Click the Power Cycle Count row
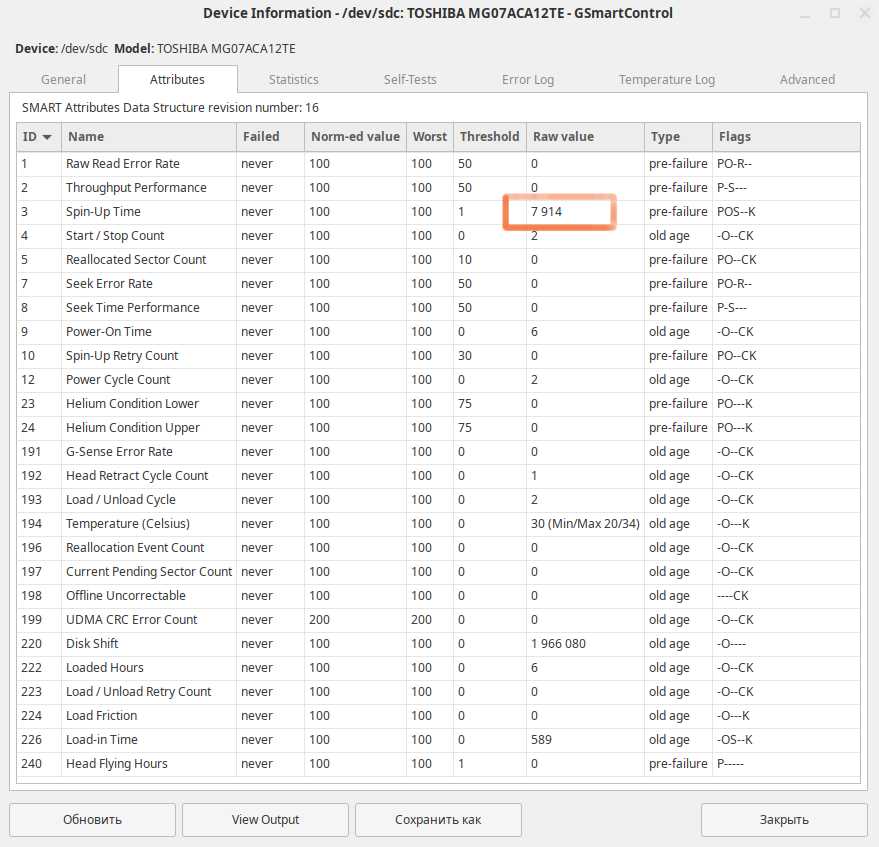879x847 pixels. pos(438,379)
